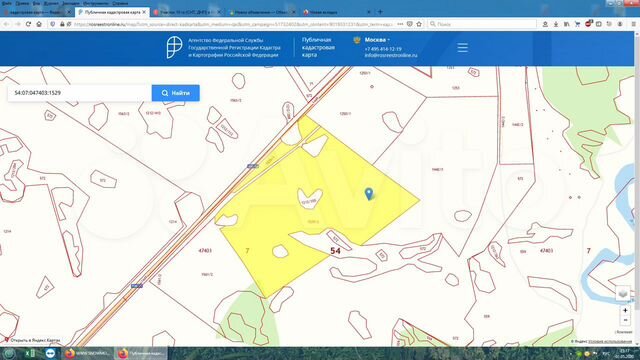The width and height of the screenshot is (640, 360).
Task: Open the Firefox application menu icon
Action: point(633,24)
